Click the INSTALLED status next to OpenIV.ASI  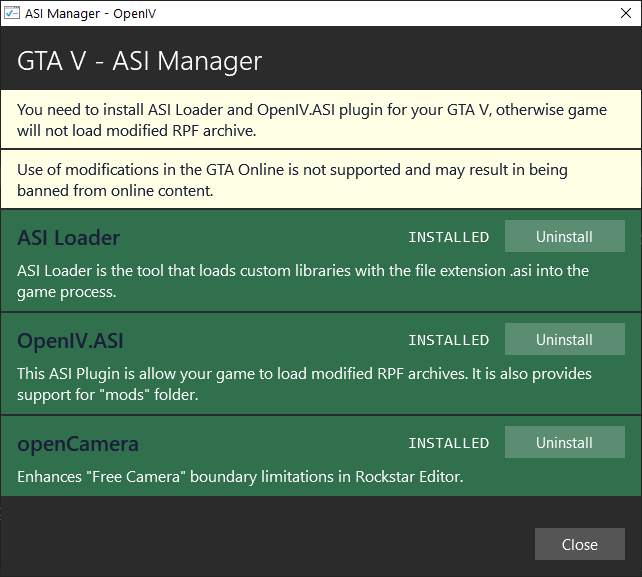(449, 340)
